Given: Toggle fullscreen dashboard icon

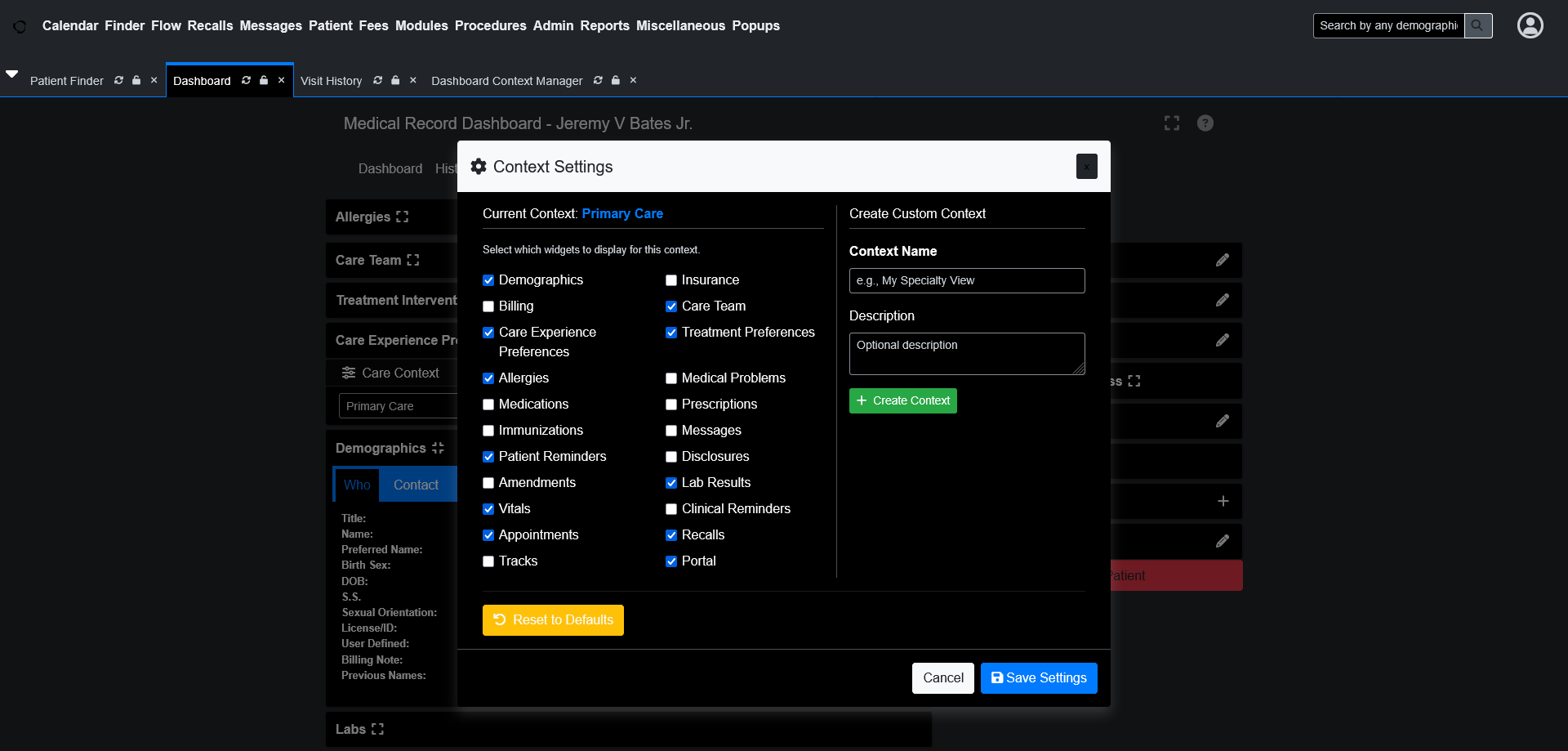Looking at the screenshot, I should pyautogui.click(x=1172, y=123).
